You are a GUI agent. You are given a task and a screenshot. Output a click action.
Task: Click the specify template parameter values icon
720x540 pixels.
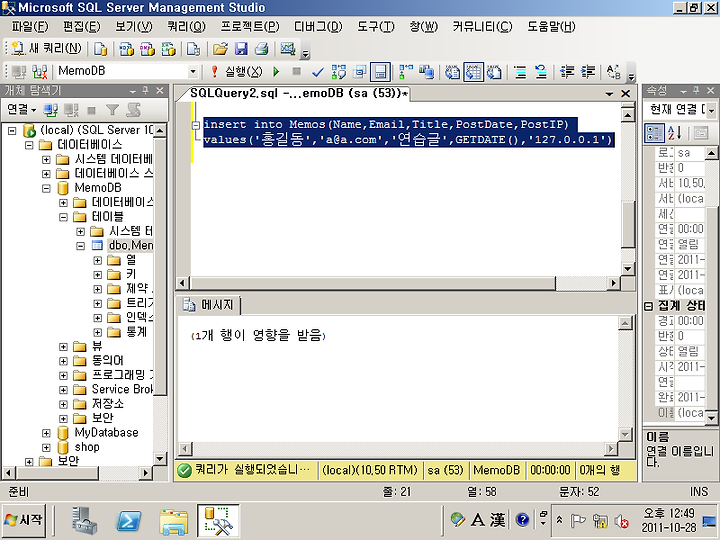click(x=613, y=72)
